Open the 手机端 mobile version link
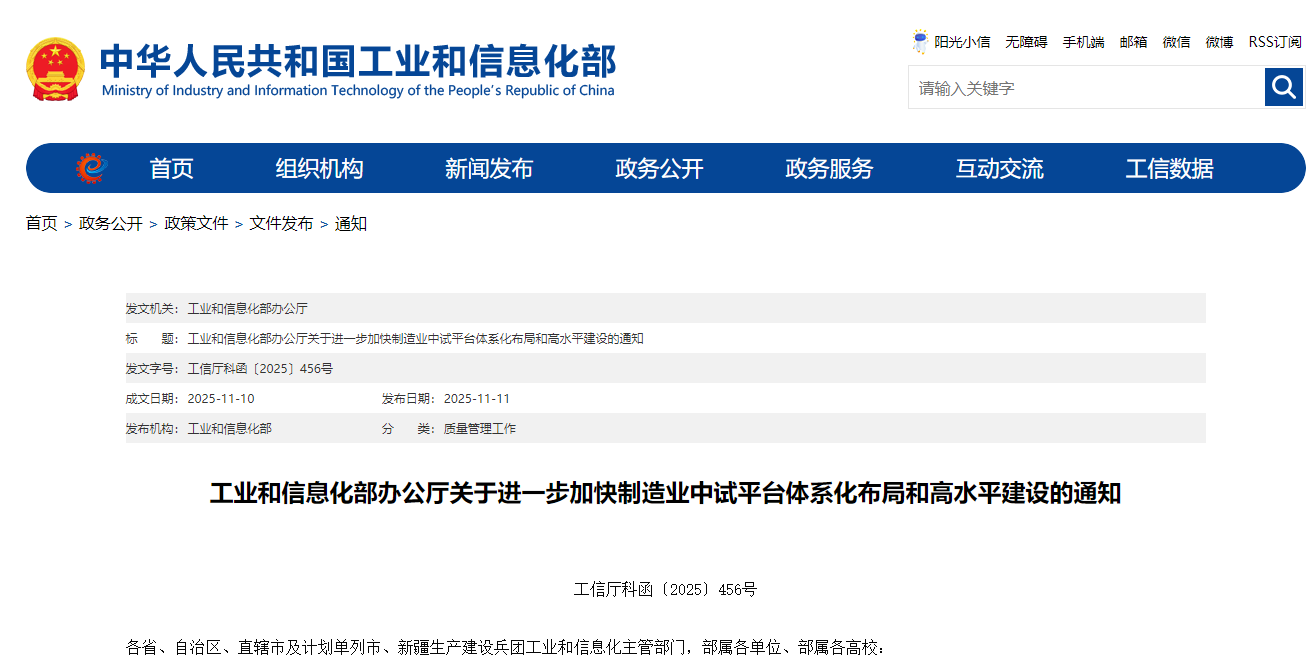 (x=1083, y=42)
